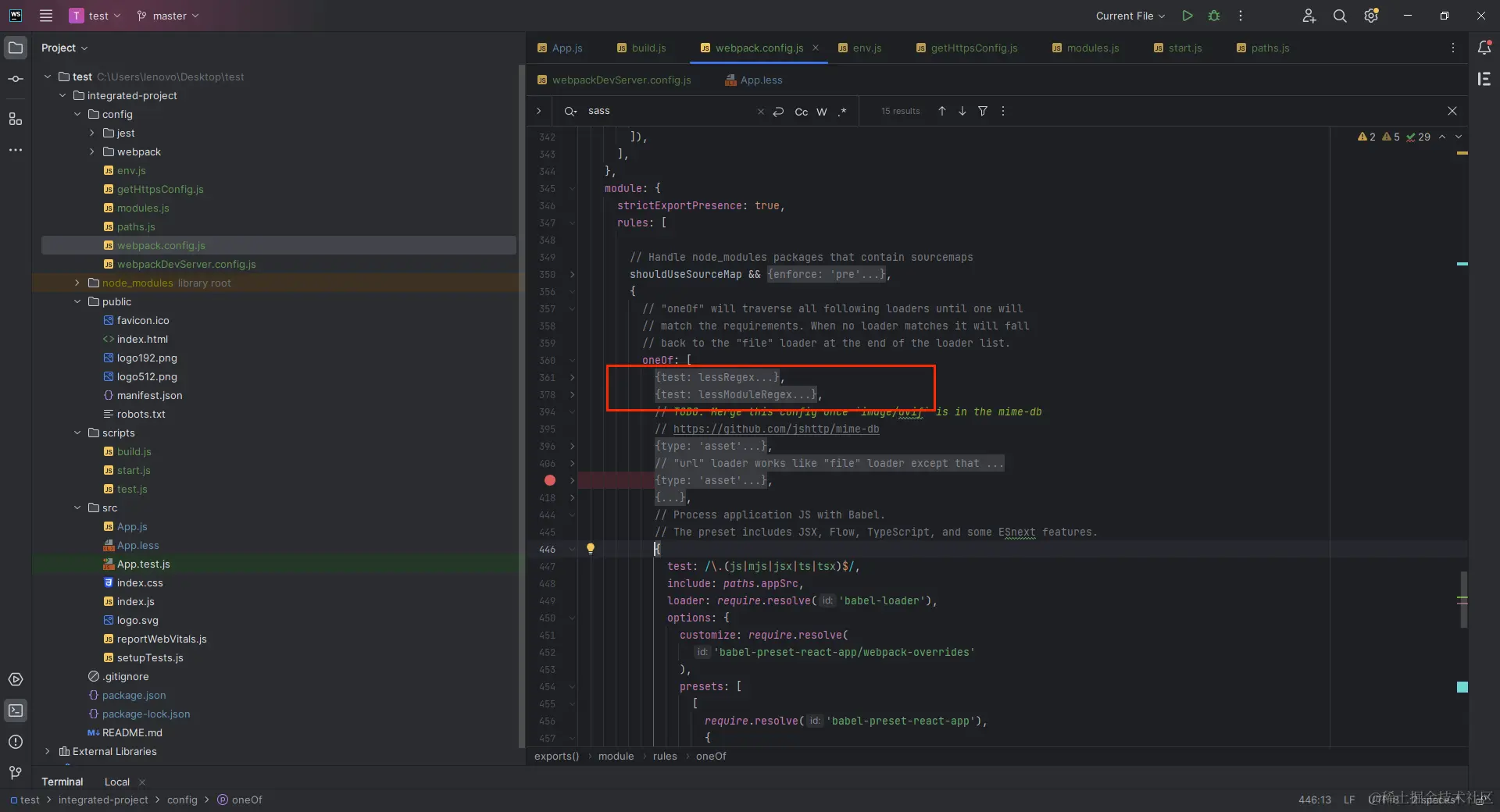Open Code With Me
Viewport: 1500px width, 812px height.
pos(1309,16)
